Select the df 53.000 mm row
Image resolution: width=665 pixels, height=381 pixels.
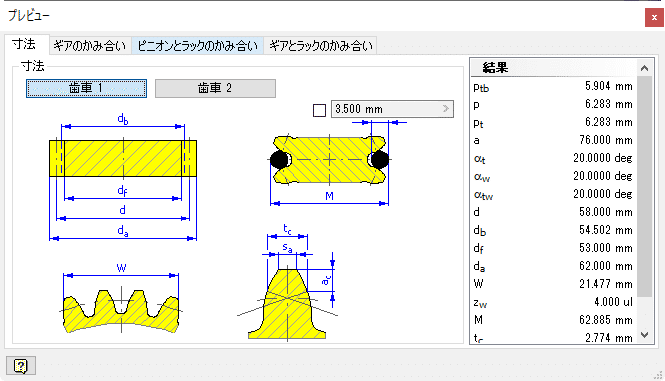point(553,248)
